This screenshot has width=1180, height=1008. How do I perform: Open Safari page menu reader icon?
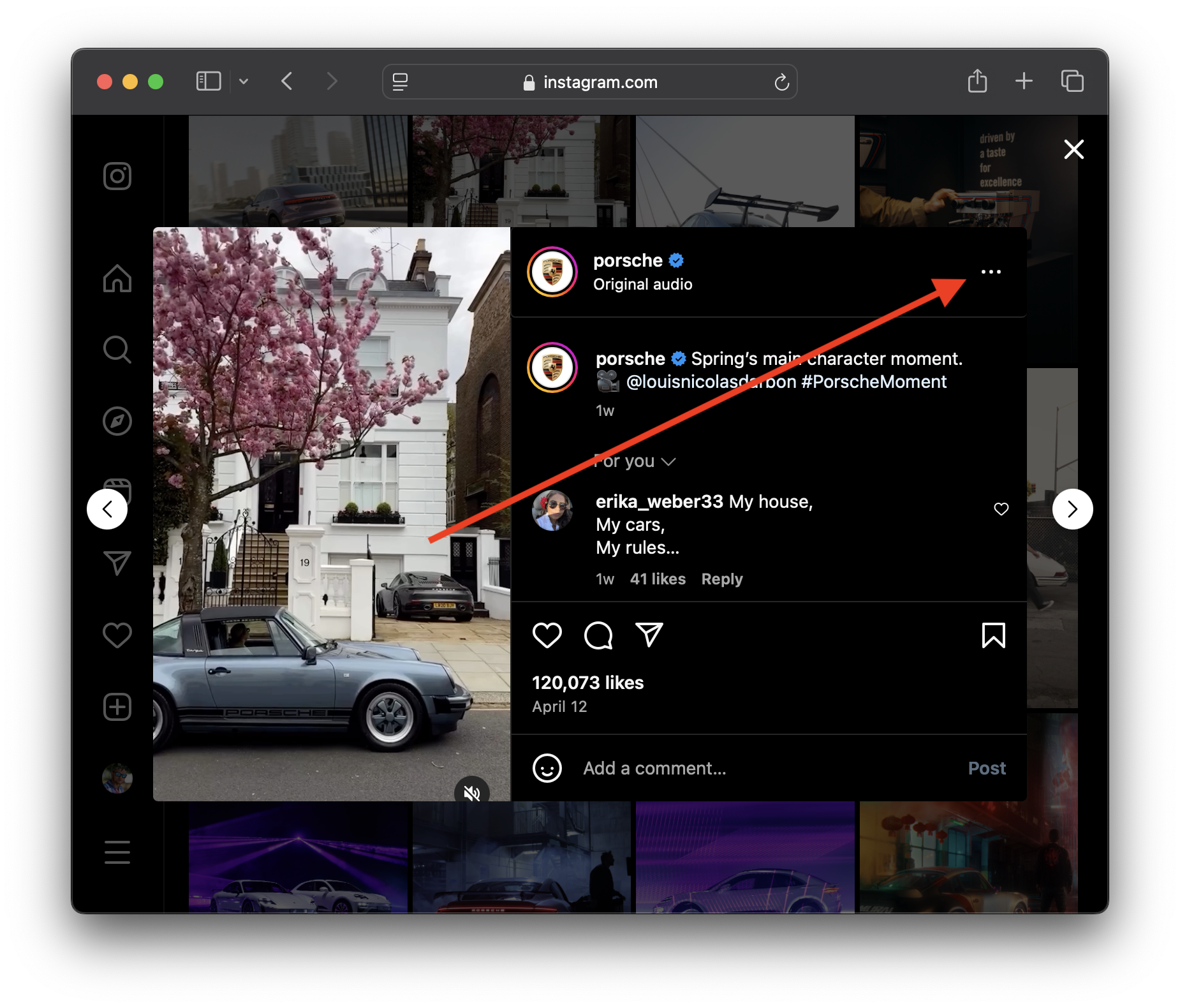[400, 82]
